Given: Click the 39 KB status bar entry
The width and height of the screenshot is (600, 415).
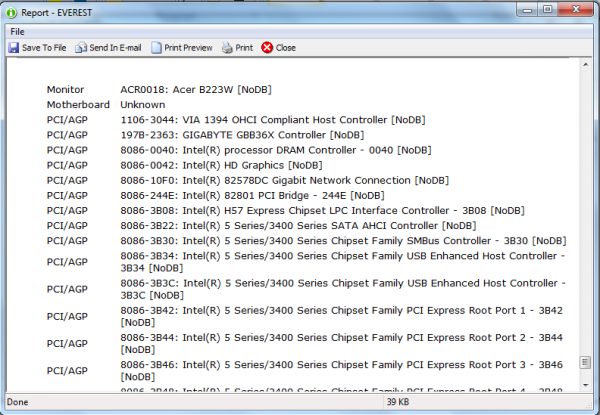Looking at the screenshot, I should point(398,402).
